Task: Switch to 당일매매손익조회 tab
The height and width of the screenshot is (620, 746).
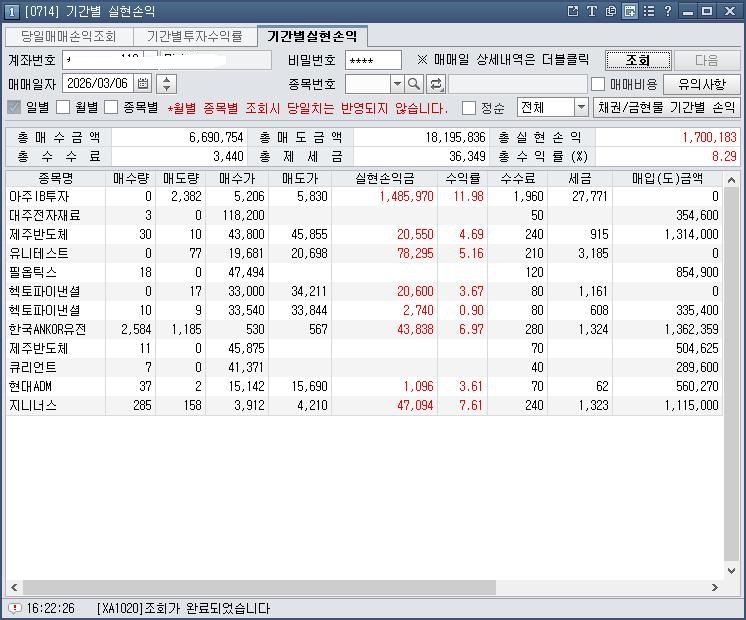Action: (69, 36)
